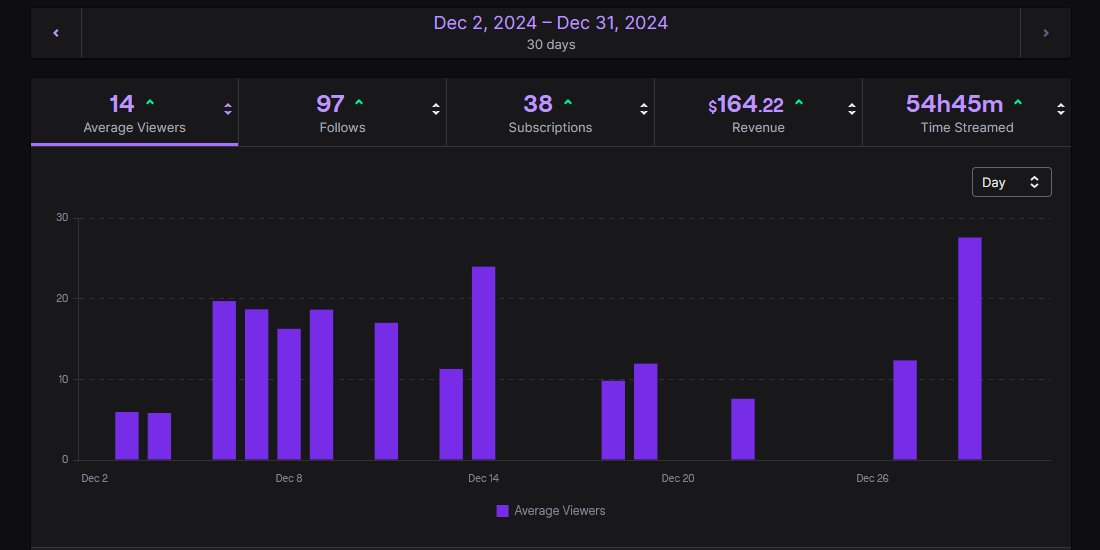Viewport: 1100px width, 550px height.
Task: Click the green trend arrow beside 38
Action: coord(568,103)
